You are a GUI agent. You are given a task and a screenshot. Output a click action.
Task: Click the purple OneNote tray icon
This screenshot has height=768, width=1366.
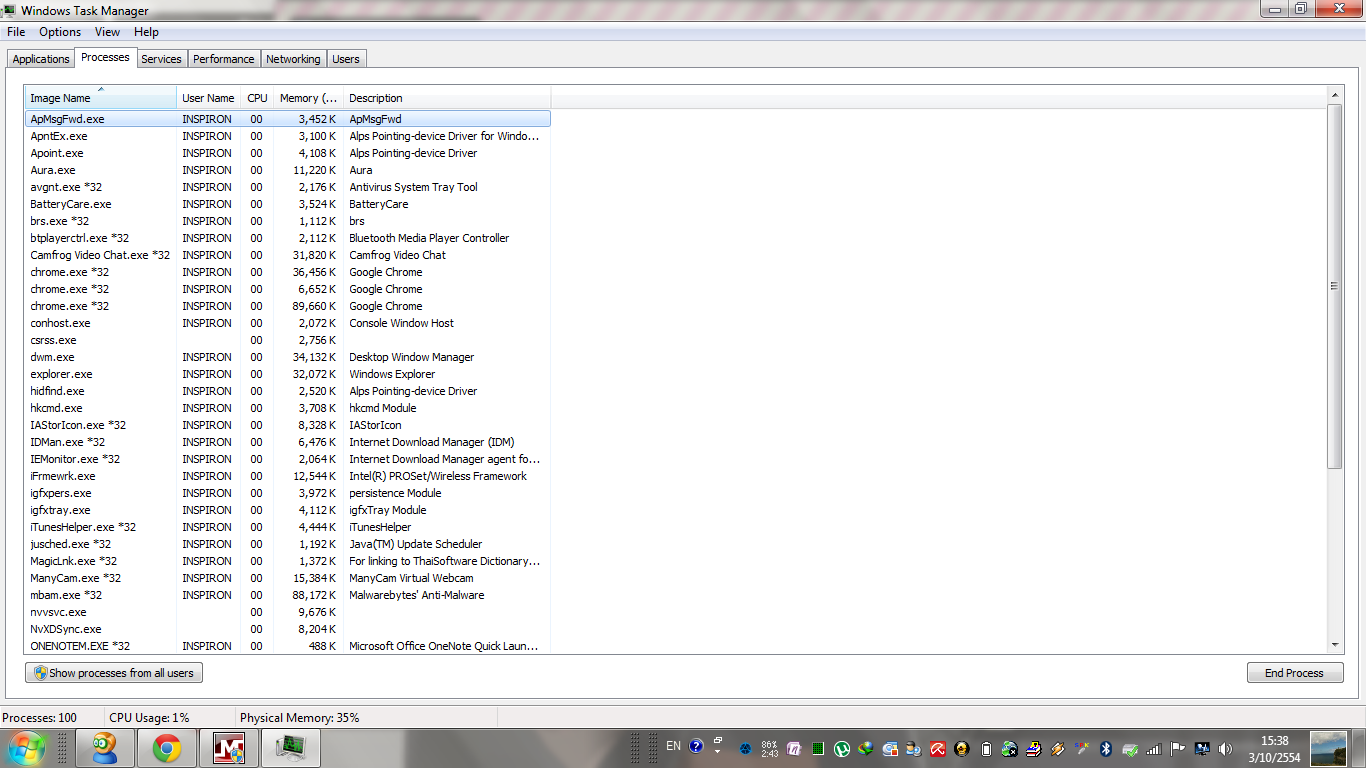[795, 748]
